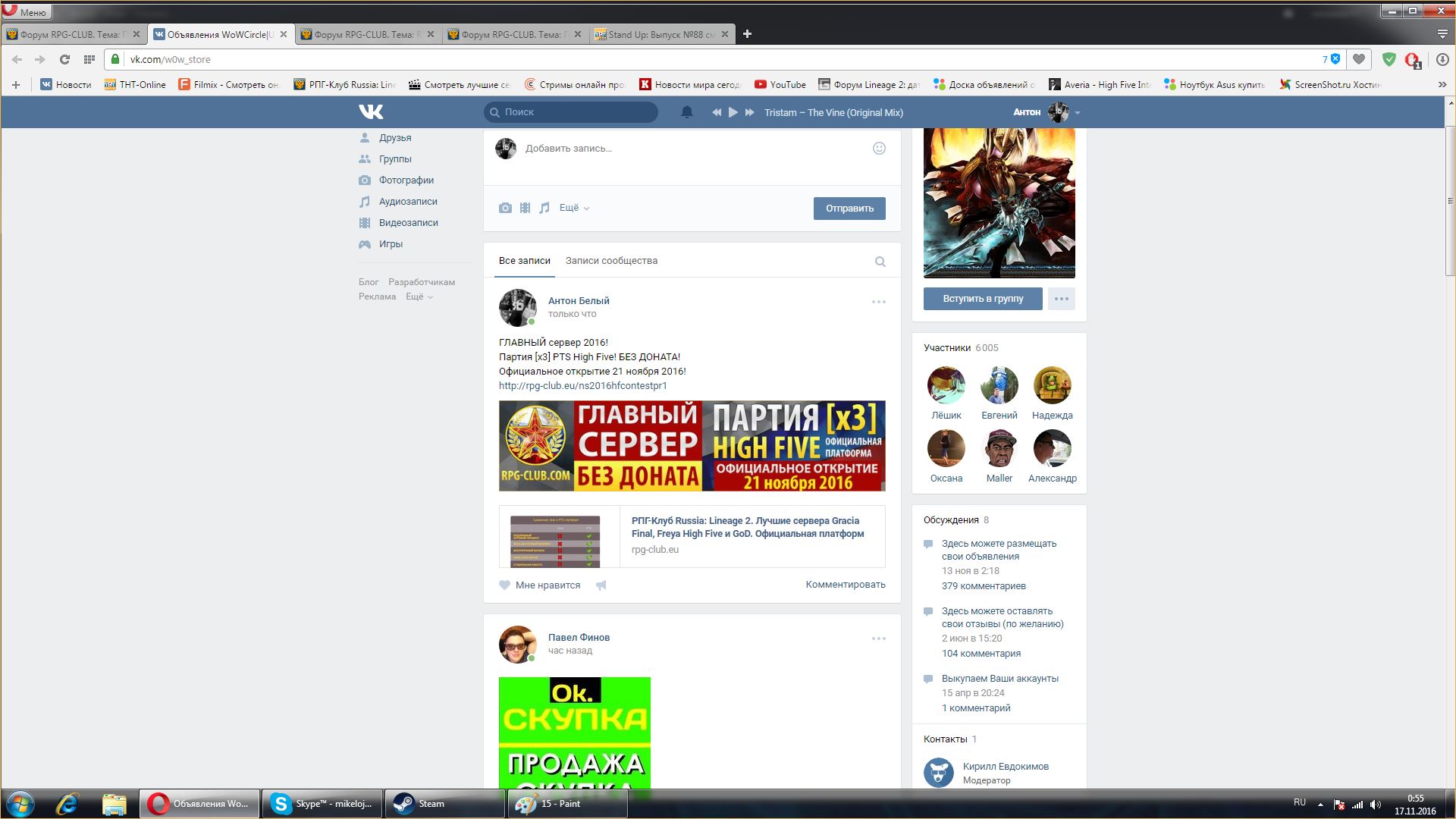
Task: Click the VK logo in header
Action: point(371,112)
